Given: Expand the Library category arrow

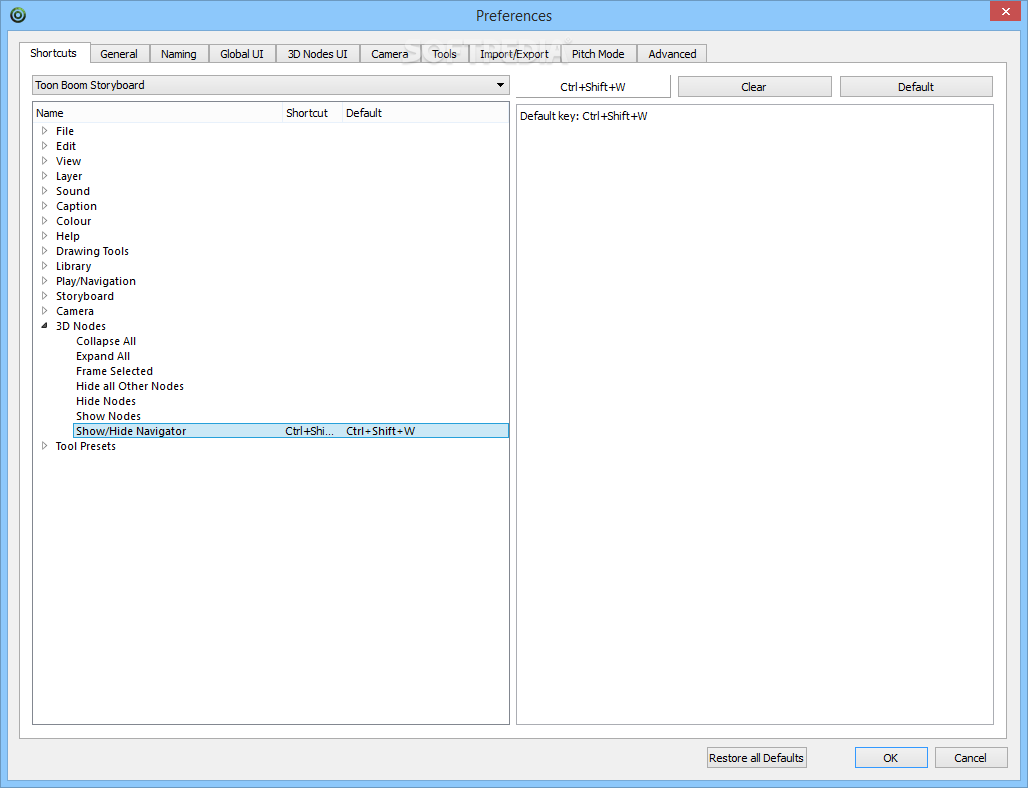Looking at the screenshot, I should (x=45, y=266).
